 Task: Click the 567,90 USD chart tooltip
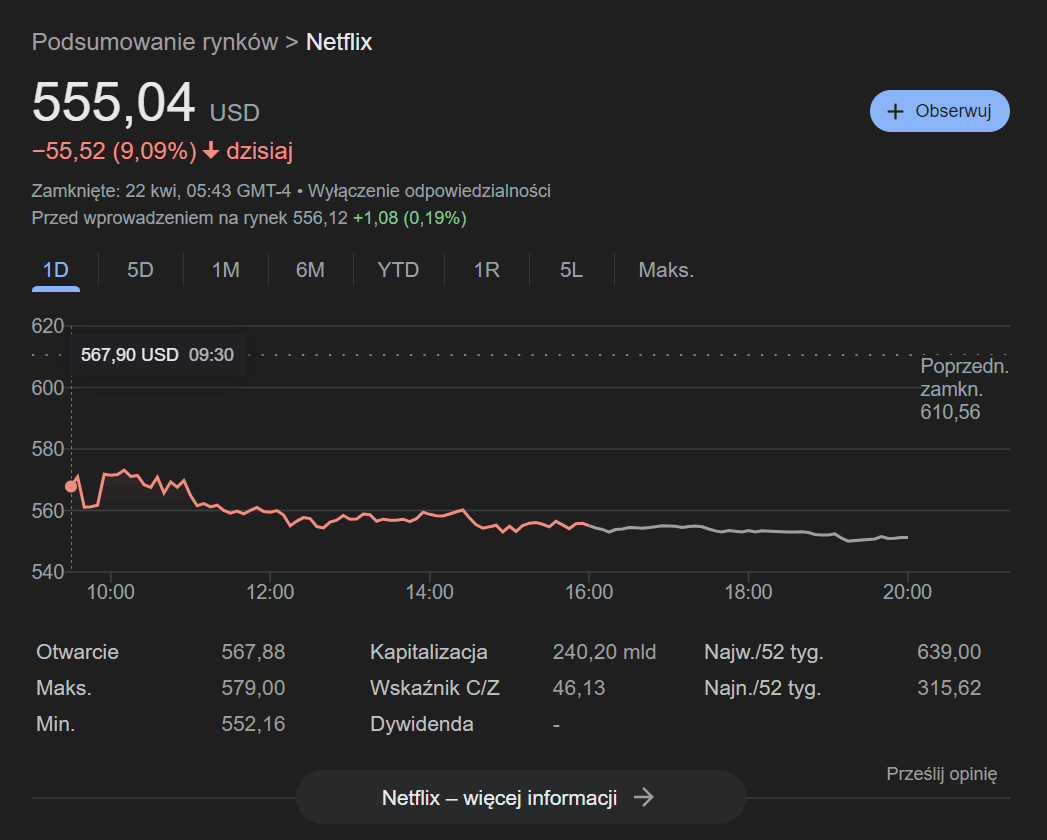click(157, 355)
